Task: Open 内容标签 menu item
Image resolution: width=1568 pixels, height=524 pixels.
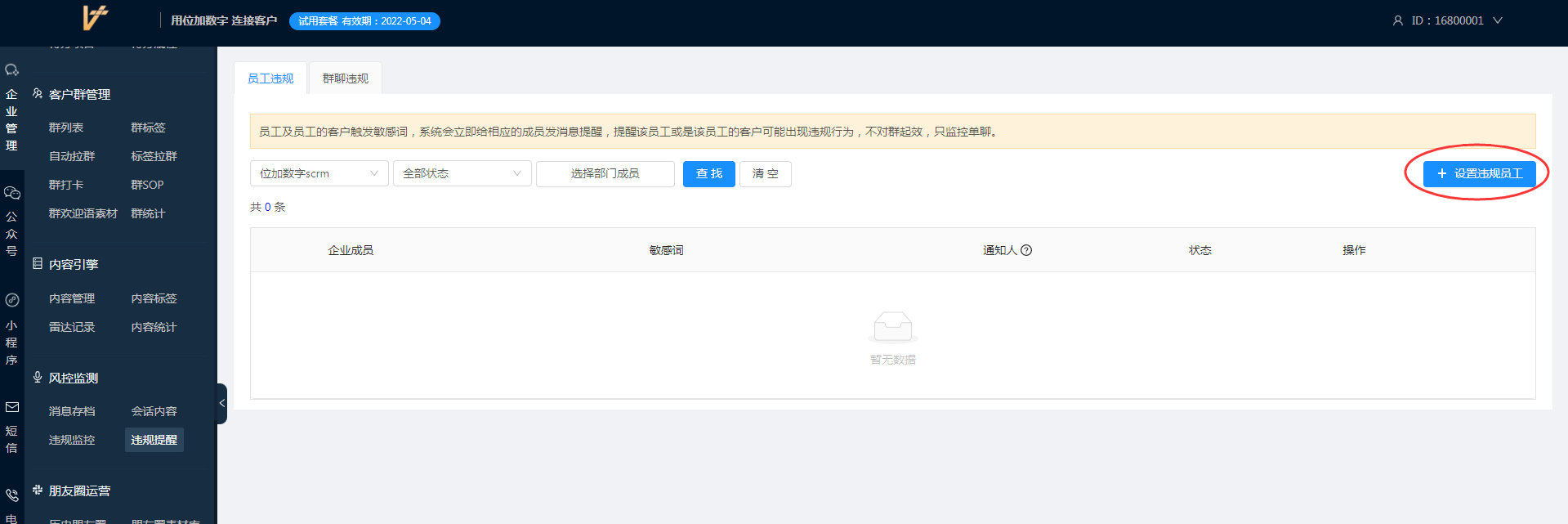Action: (154, 298)
